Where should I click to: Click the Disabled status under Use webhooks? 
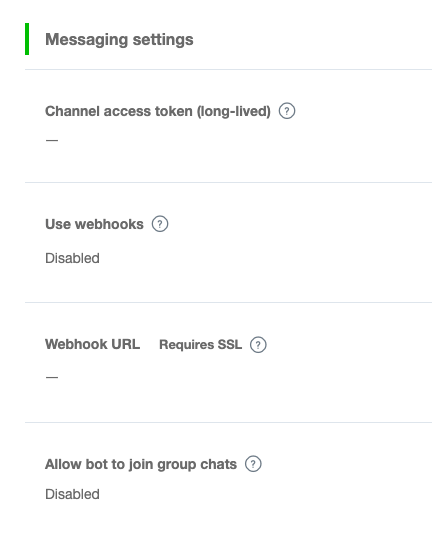[72, 258]
